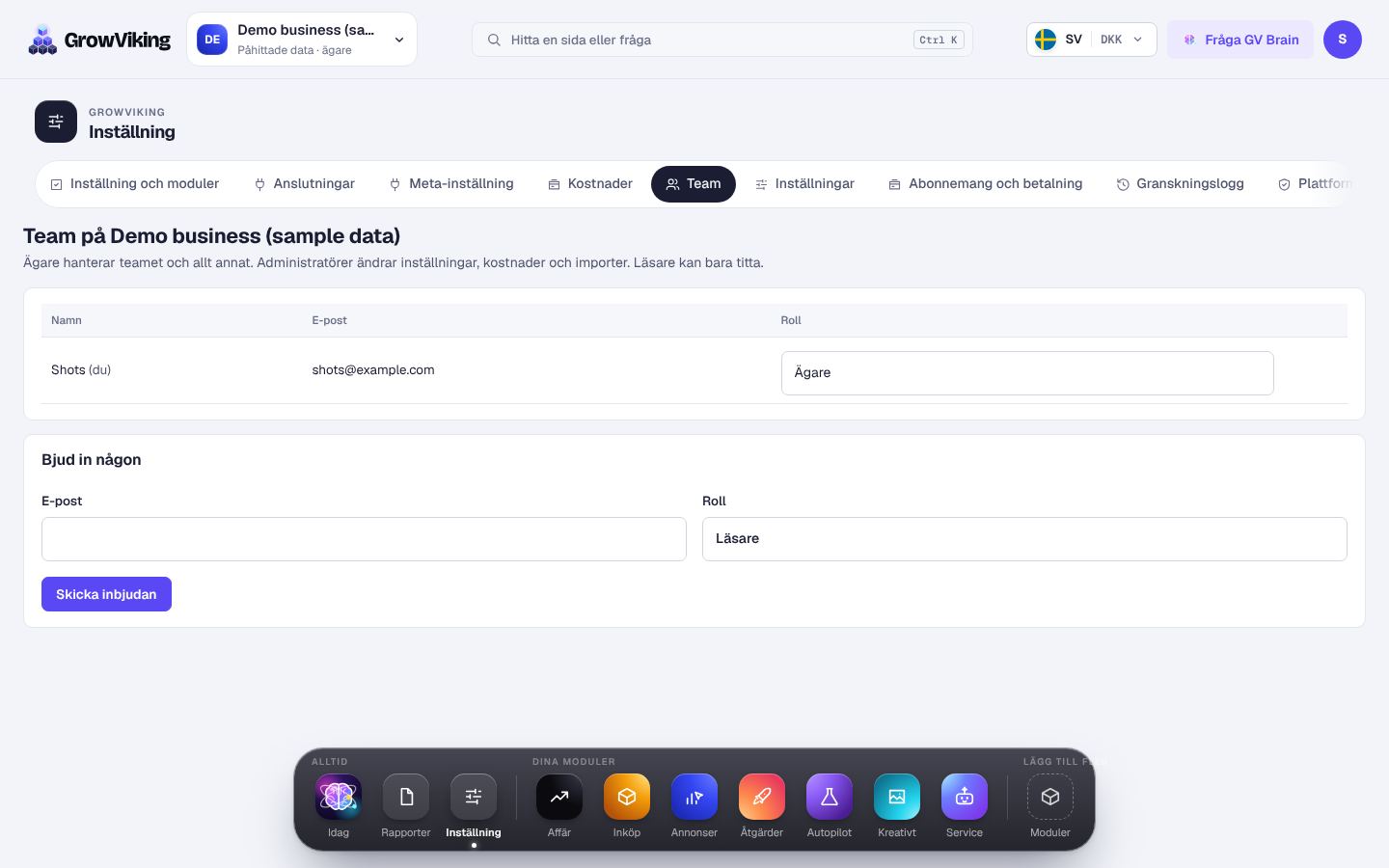1389x868 pixels.
Task: Open the Affär trend-arrow module
Action: (x=559, y=797)
